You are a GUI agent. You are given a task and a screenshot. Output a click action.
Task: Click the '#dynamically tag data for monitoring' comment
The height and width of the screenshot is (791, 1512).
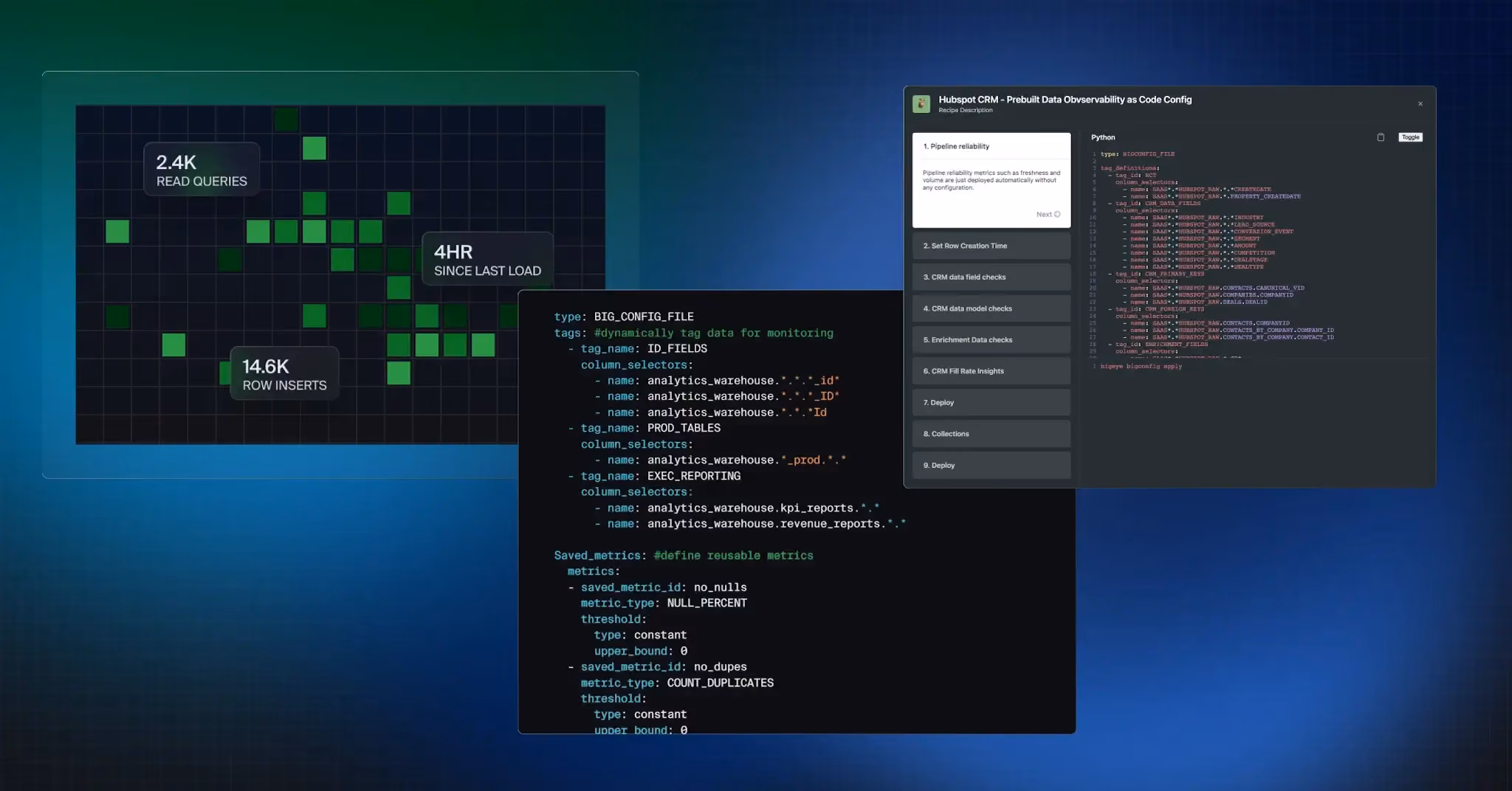point(713,333)
